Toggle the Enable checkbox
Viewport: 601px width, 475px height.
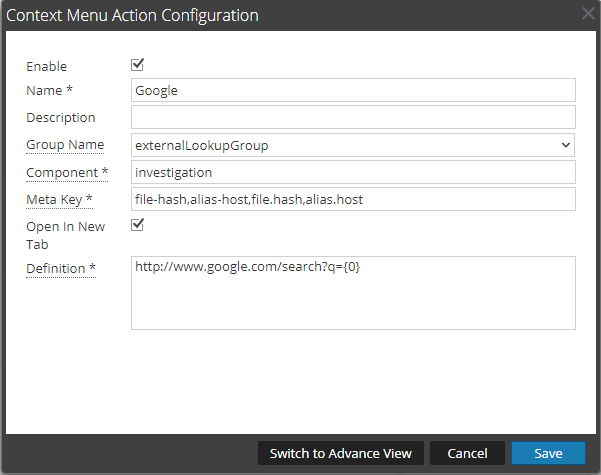coord(138,65)
